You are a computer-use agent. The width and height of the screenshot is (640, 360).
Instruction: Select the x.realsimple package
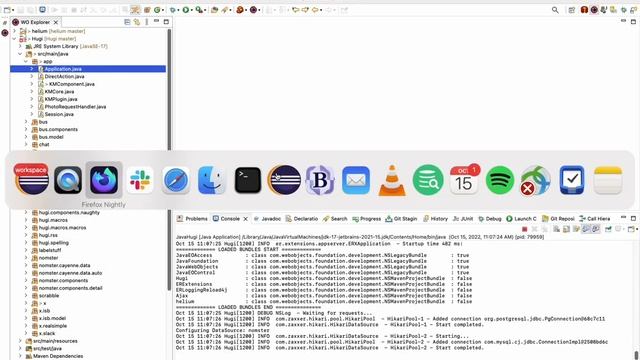point(53,326)
